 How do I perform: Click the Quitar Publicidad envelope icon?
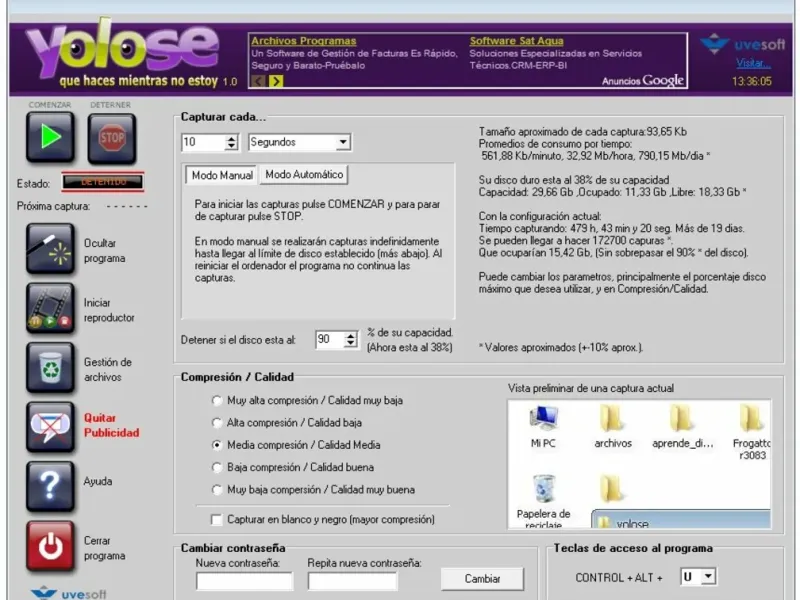tap(50, 427)
